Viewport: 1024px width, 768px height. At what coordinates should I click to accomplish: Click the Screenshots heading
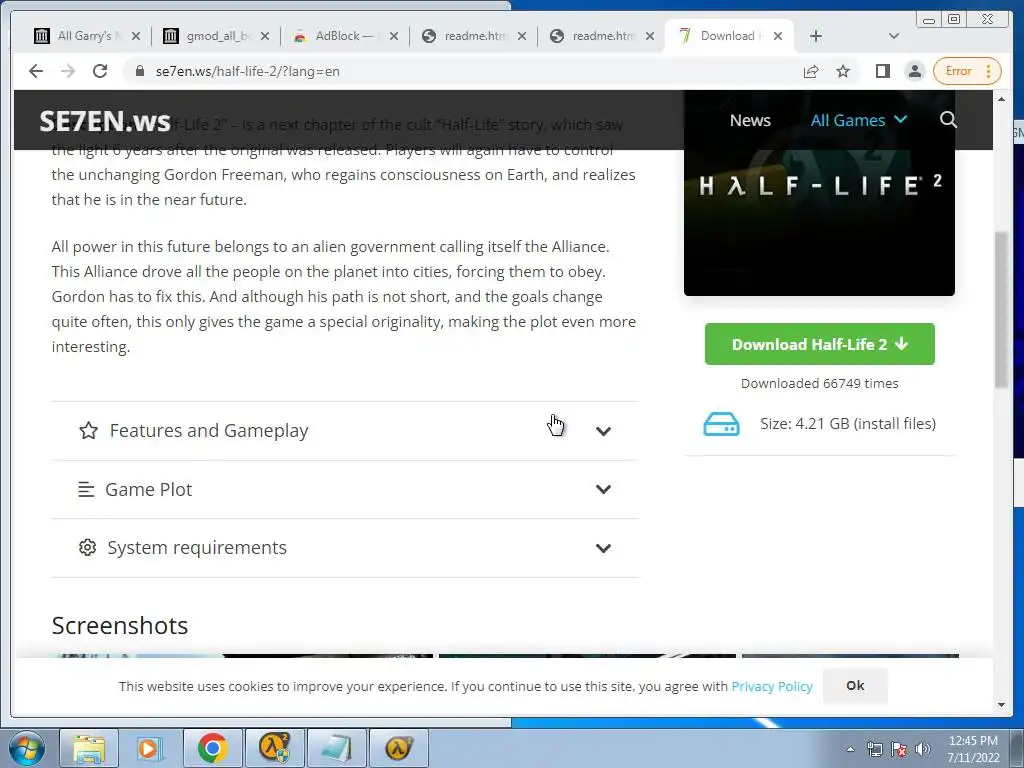pos(120,626)
